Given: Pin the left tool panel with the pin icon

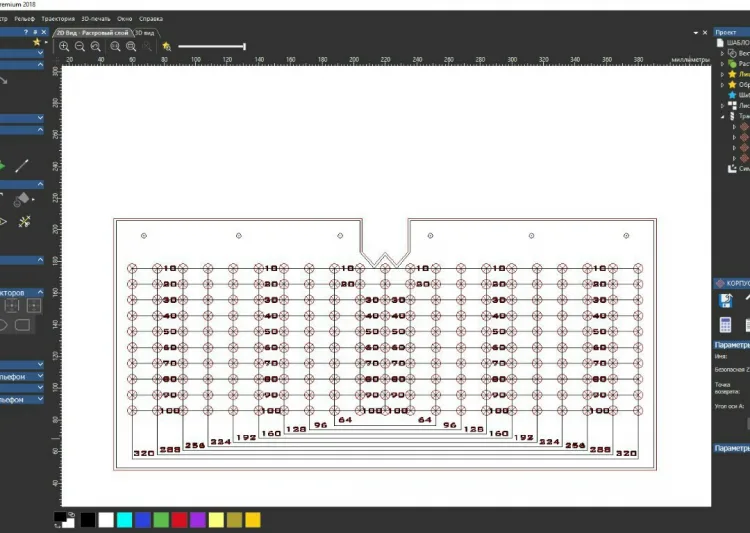Looking at the screenshot, I should click(35, 32).
